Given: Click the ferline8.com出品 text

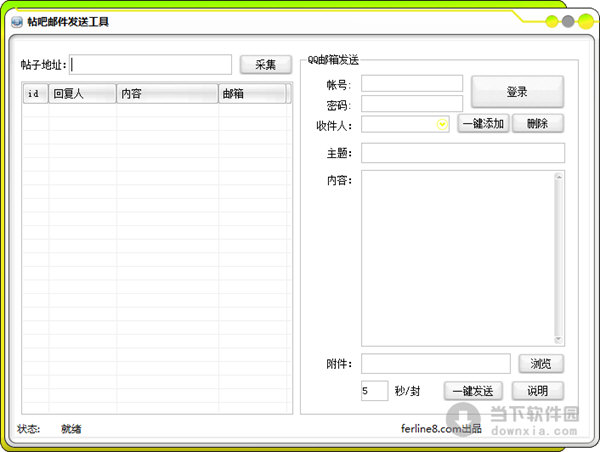Looking at the screenshot, I should pos(441,428).
